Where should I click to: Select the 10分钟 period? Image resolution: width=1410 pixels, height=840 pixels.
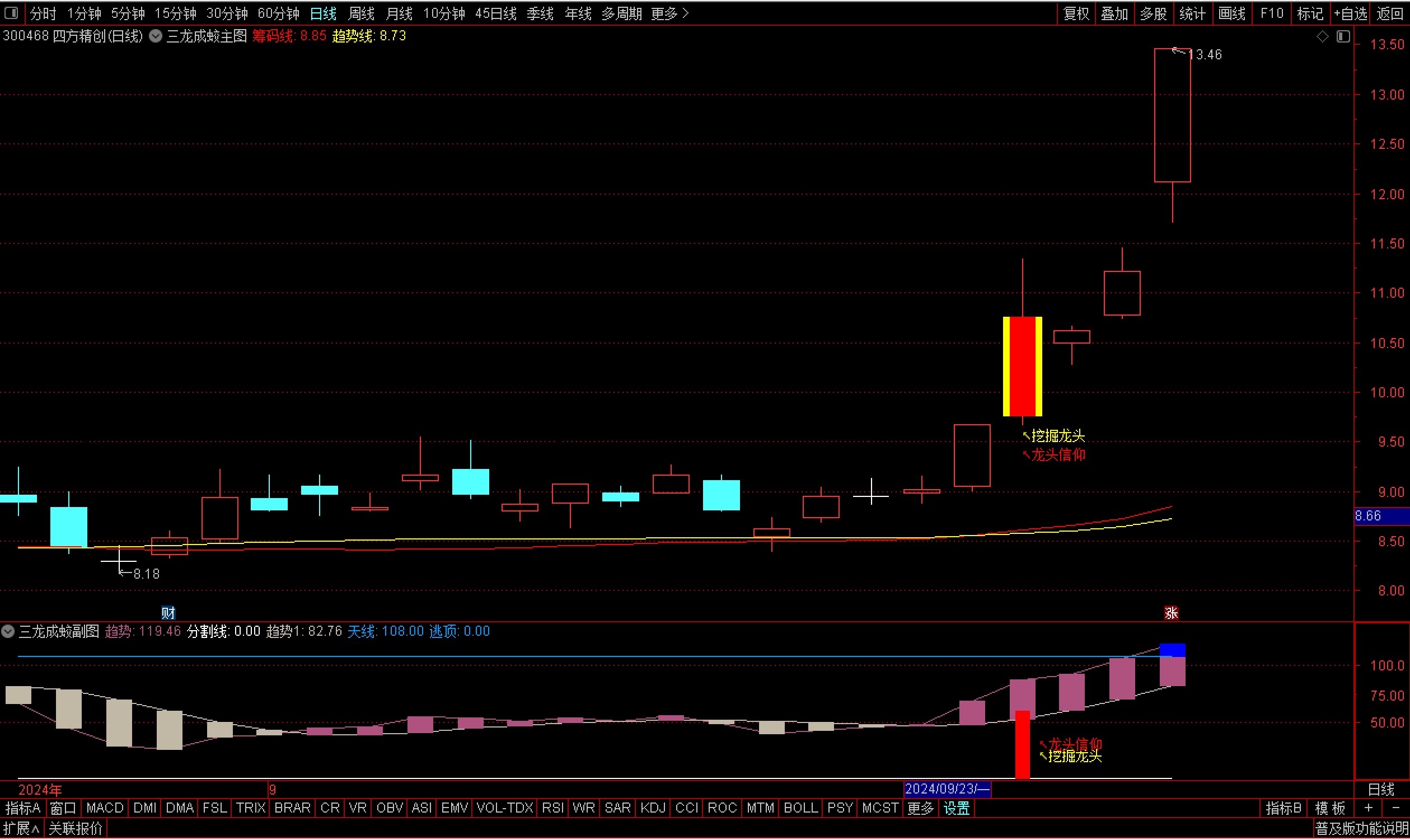(444, 13)
